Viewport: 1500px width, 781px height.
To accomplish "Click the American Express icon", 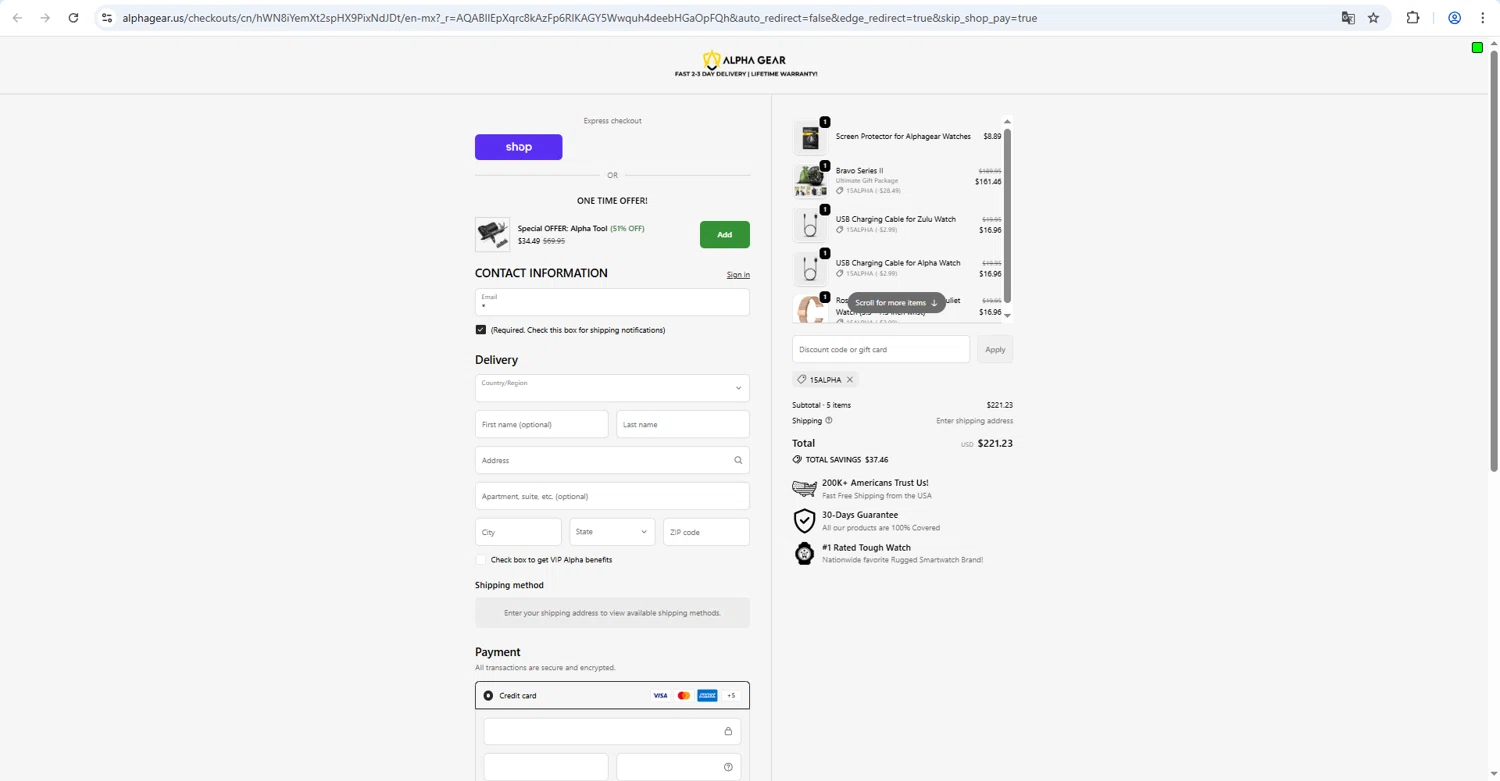I will click(707, 696).
